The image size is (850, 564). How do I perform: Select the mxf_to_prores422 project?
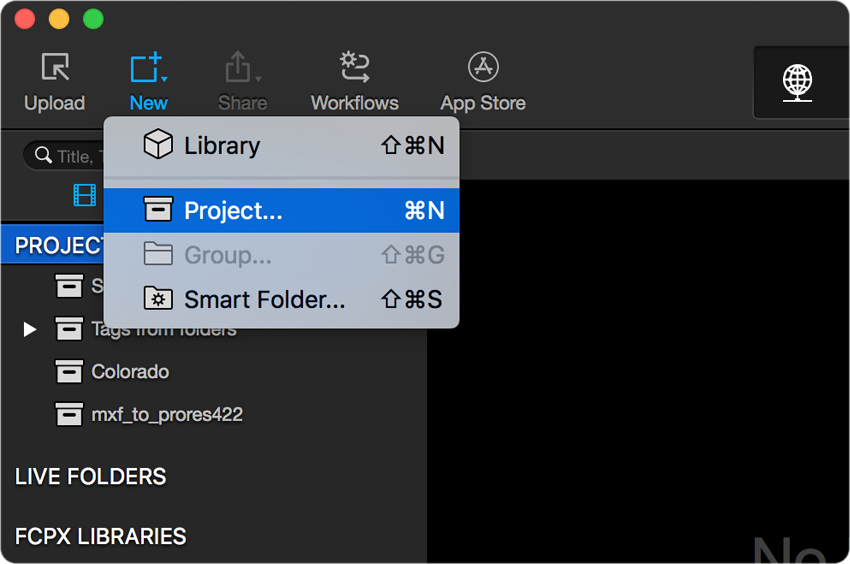coord(167,415)
